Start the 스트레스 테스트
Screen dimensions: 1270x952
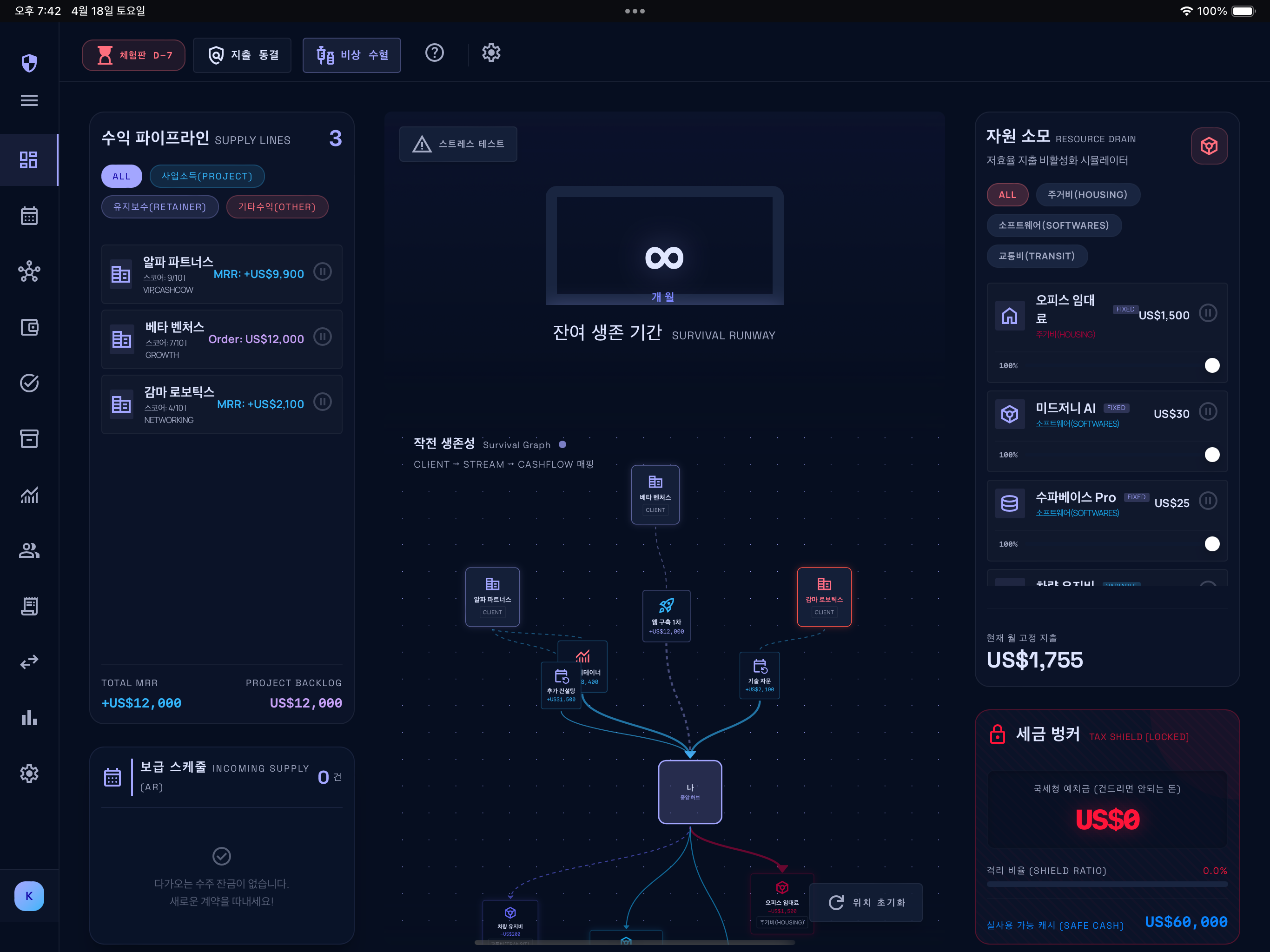click(458, 144)
